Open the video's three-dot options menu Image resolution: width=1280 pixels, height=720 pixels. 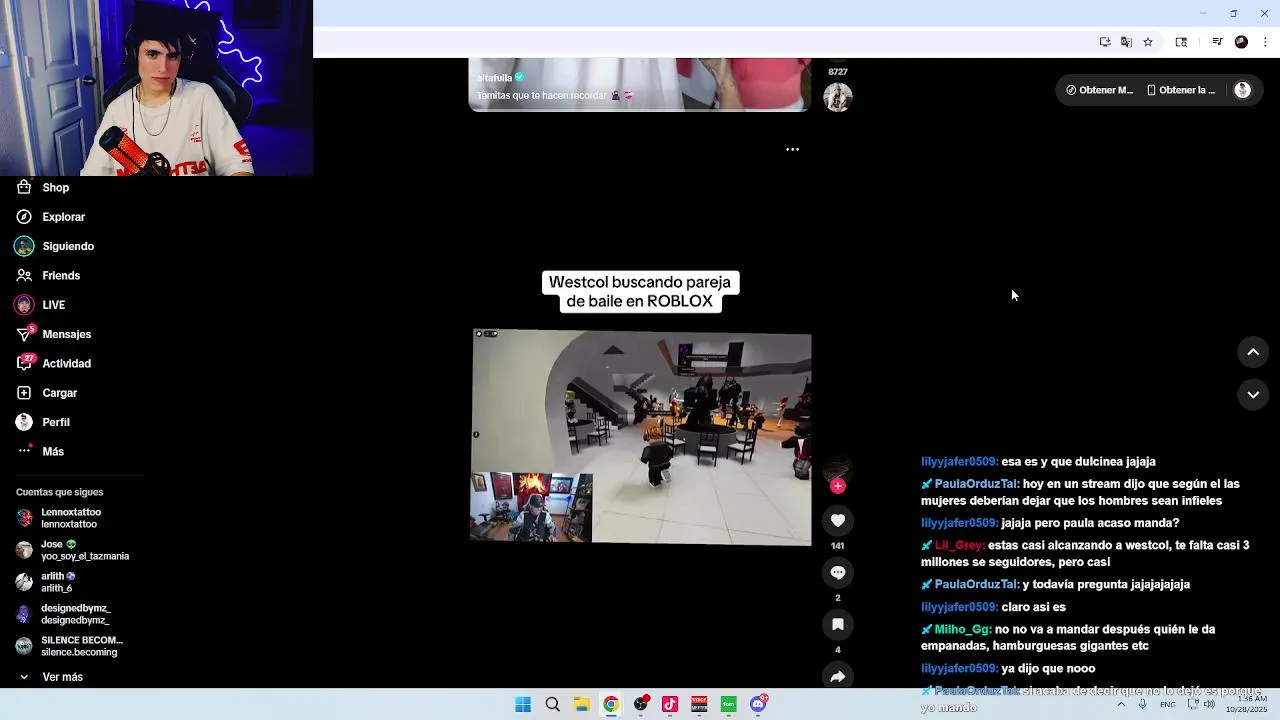click(x=792, y=149)
